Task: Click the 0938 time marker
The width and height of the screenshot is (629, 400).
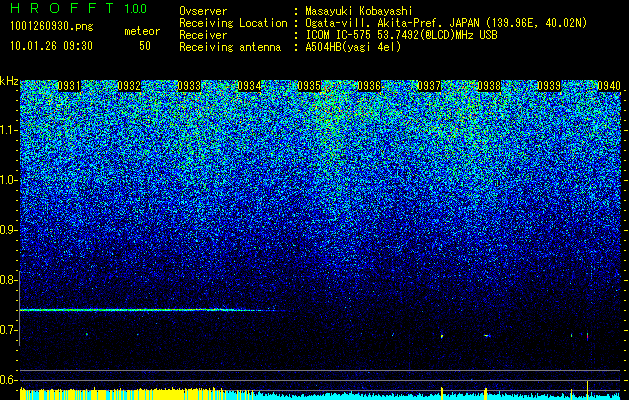Action: point(489,86)
